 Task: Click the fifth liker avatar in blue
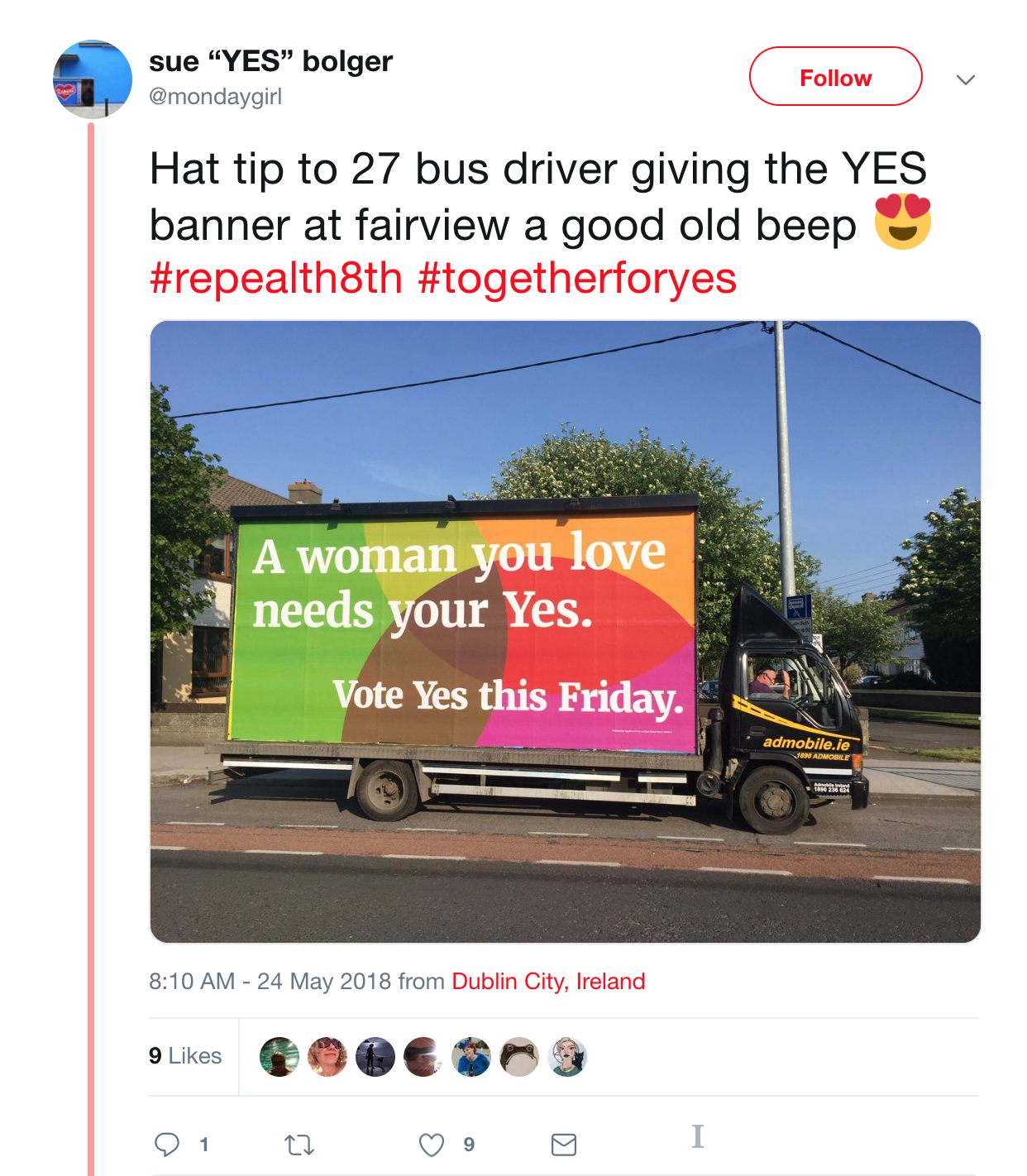point(471,1057)
